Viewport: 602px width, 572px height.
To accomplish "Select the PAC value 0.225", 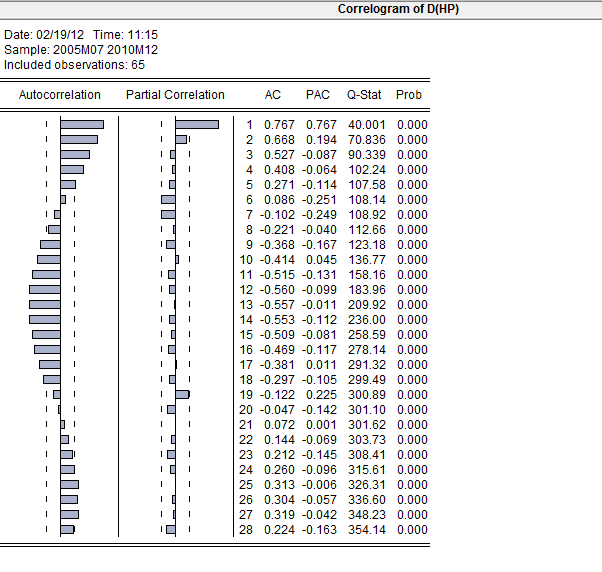I will [x=321, y=395].
